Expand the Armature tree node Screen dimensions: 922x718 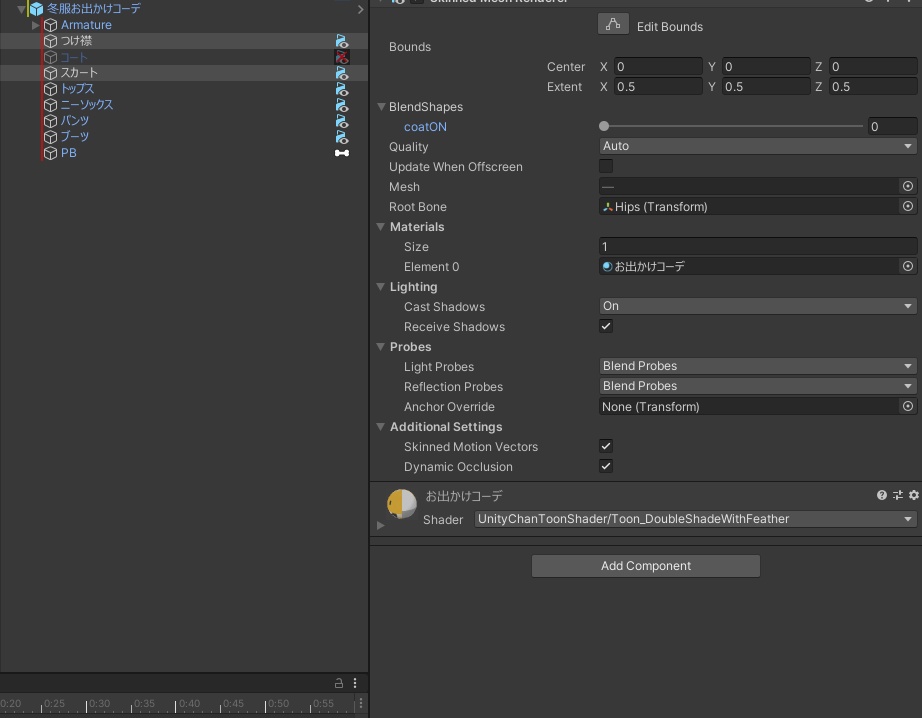point(35,25)
